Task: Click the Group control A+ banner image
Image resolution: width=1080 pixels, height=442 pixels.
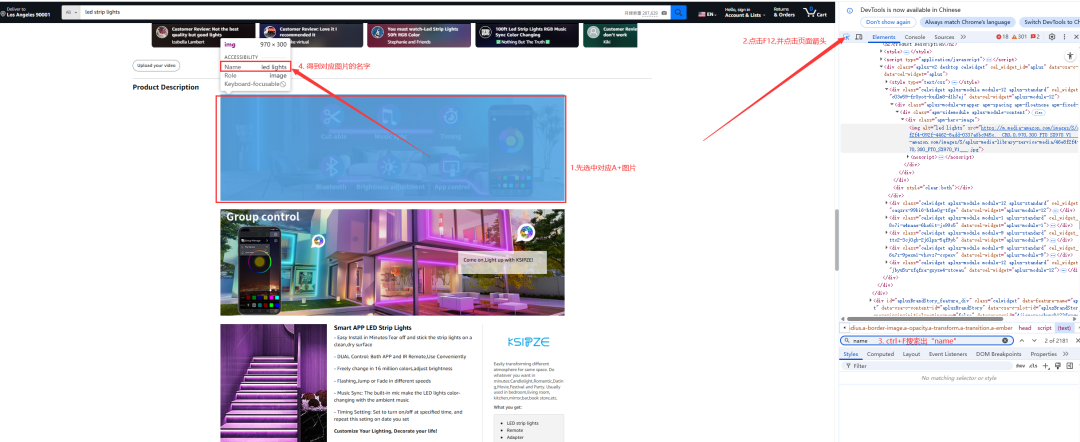Action: point(393,262)
